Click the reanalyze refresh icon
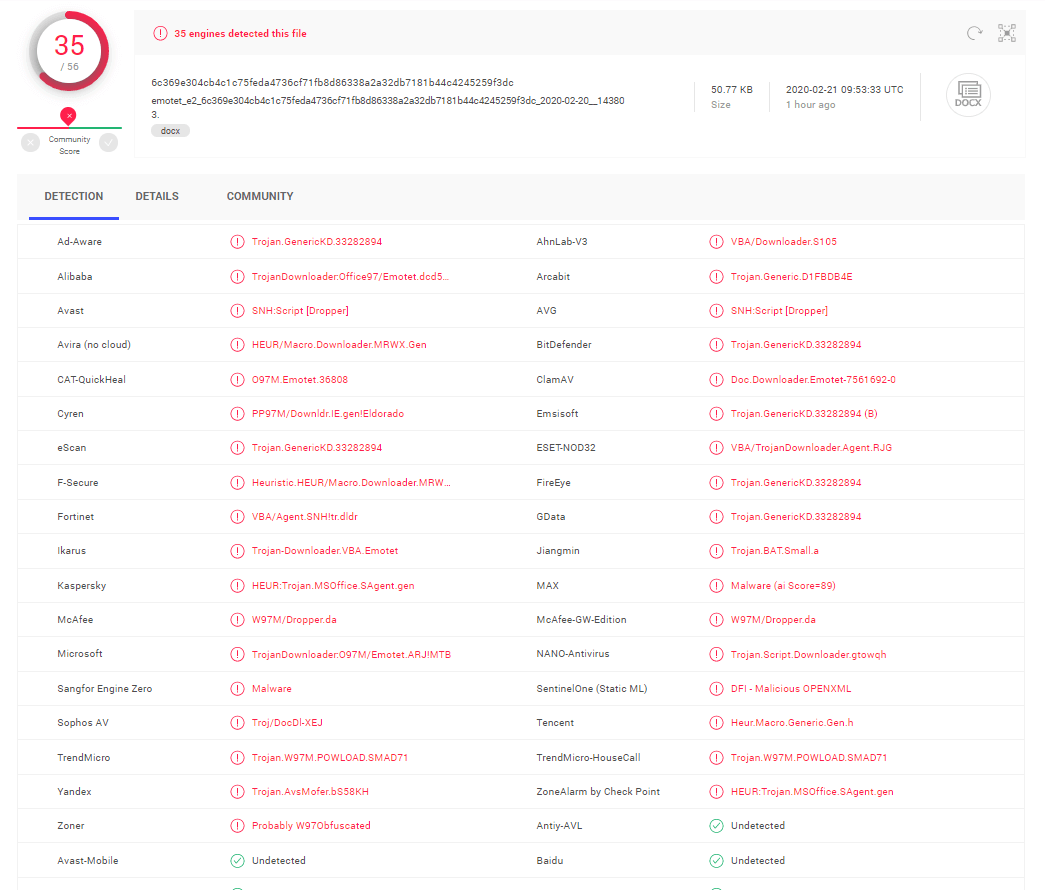 click(974, 33)
